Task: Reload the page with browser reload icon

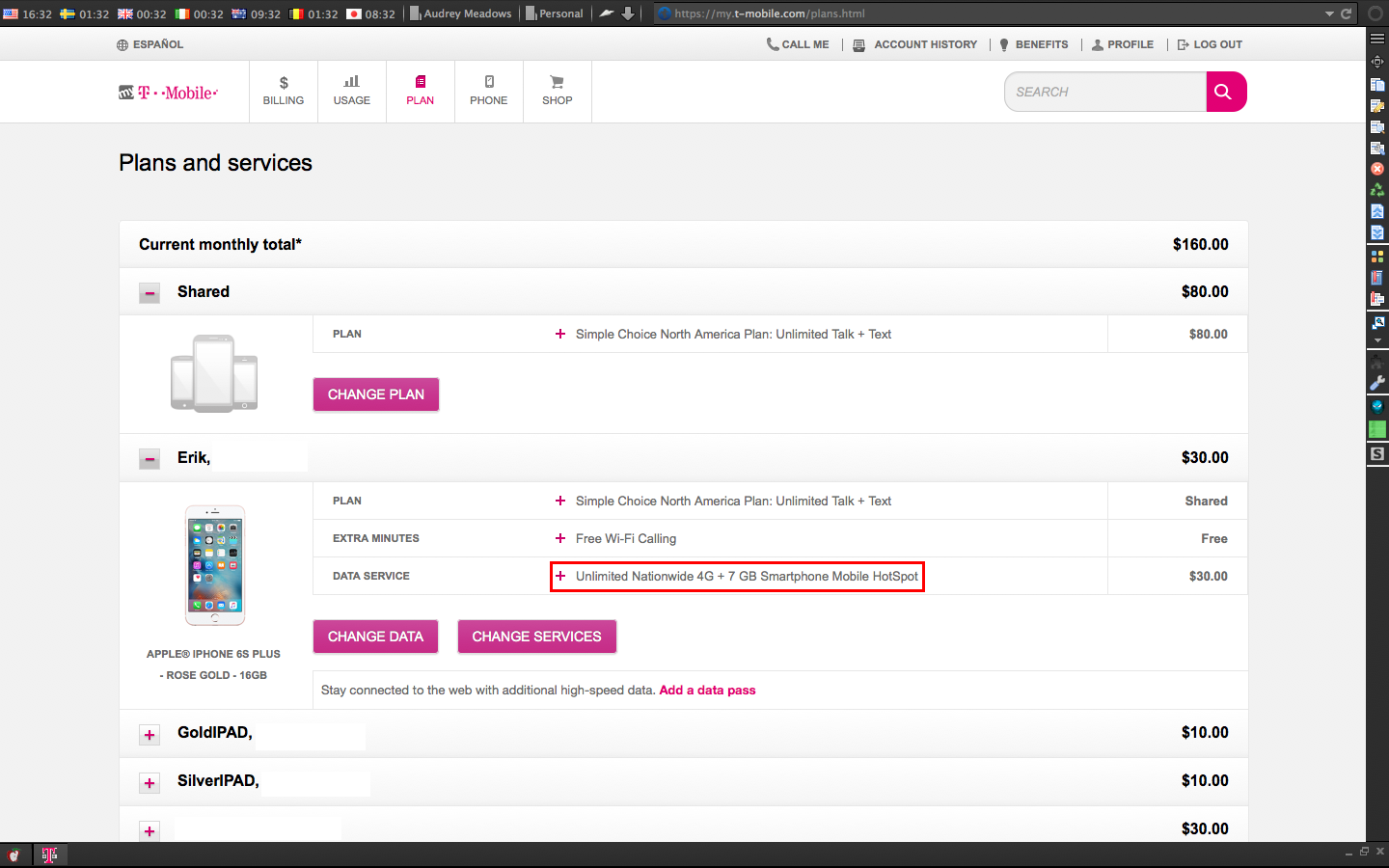Action: pyautogui.click(x=1346, y=14)
